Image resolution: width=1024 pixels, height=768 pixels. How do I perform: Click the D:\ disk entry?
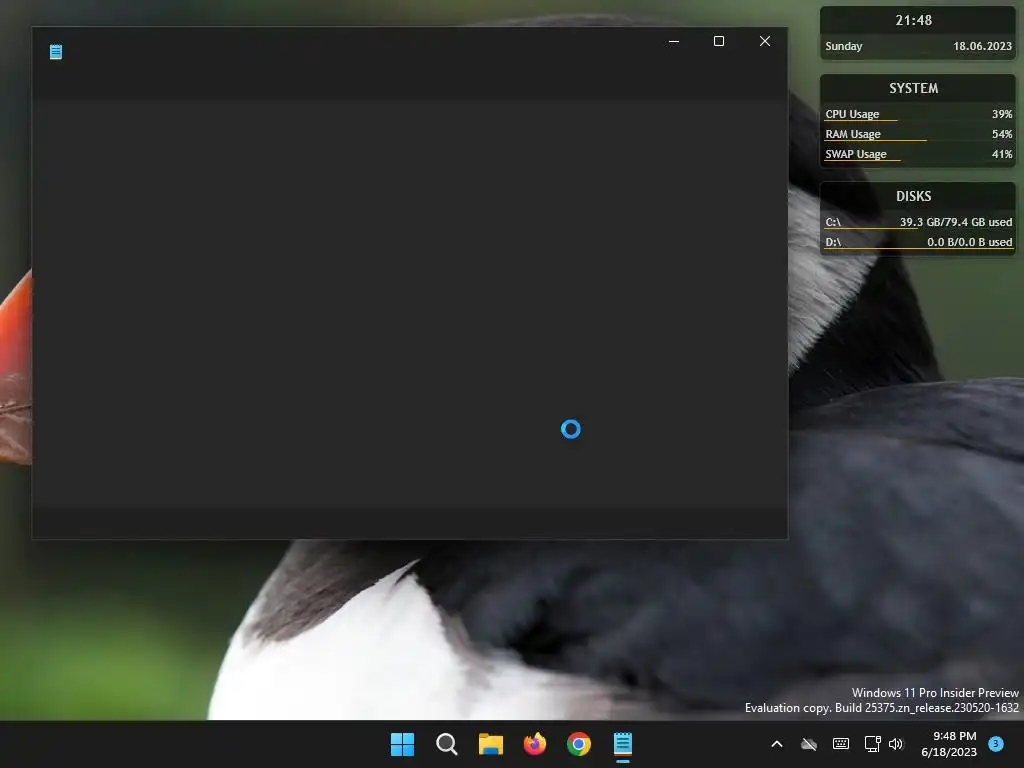pyautogui.click(x=918, y=242)
